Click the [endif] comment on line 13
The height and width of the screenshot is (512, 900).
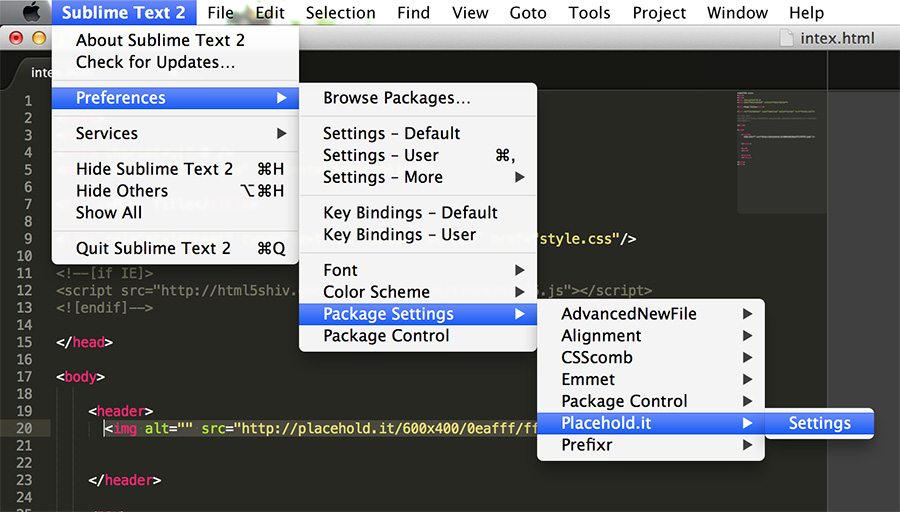pyautogui.click(x=104, y=308)
